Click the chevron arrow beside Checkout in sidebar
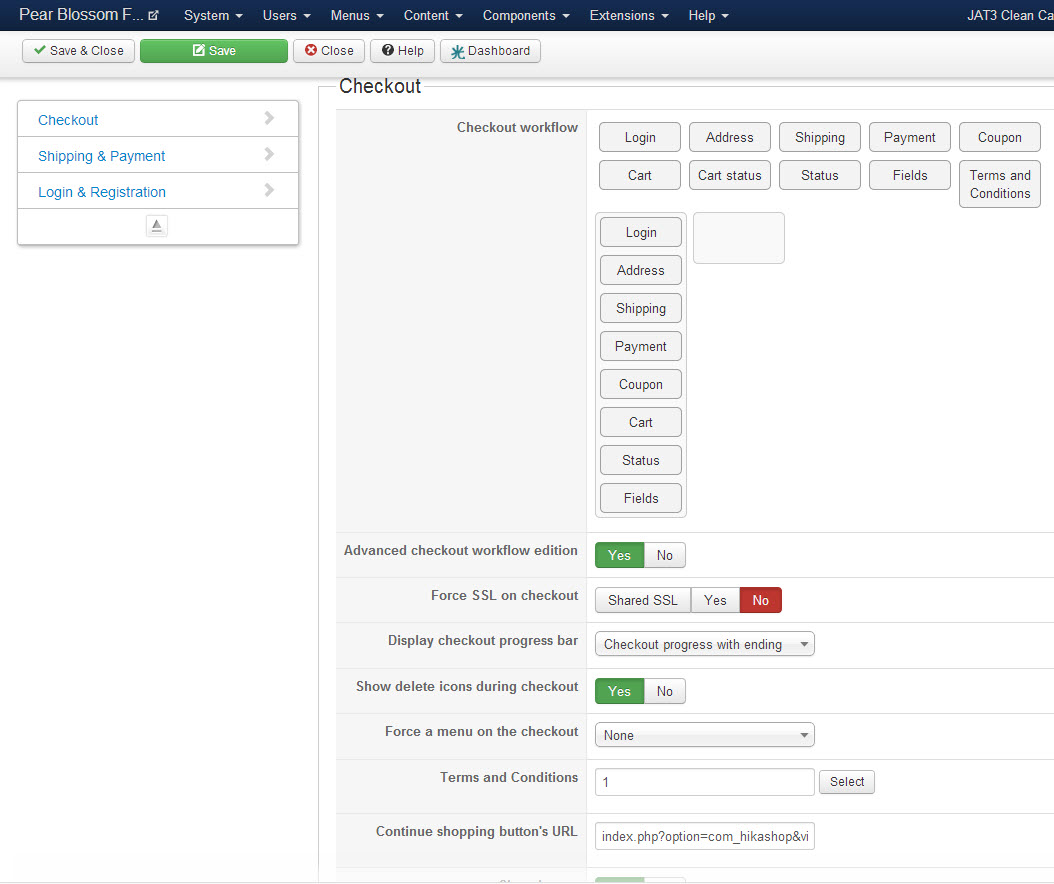The height and width of the screenshot is (884, 1054). click(269, 118)
